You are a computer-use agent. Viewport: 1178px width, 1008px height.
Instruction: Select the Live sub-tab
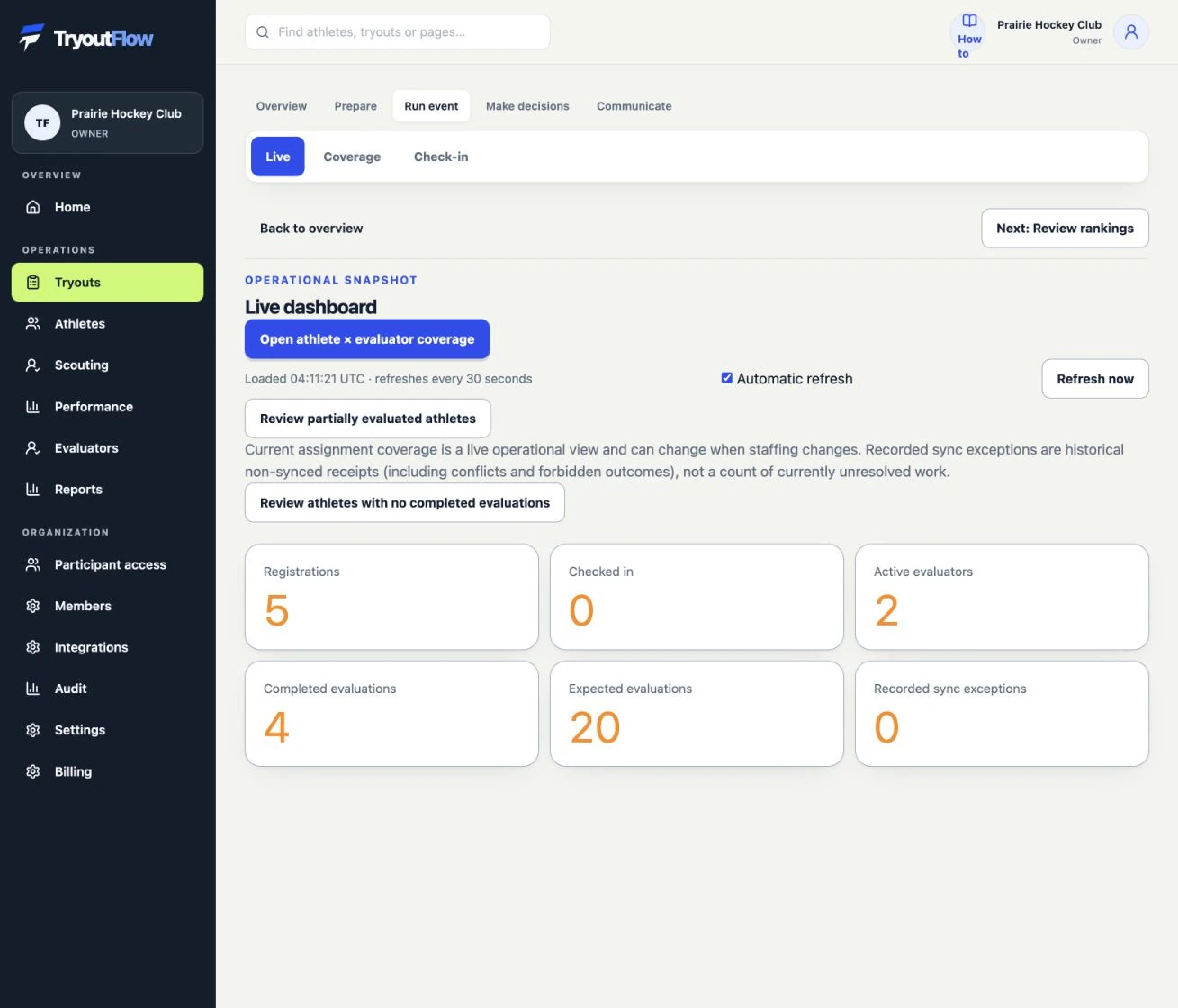point(278,157)
